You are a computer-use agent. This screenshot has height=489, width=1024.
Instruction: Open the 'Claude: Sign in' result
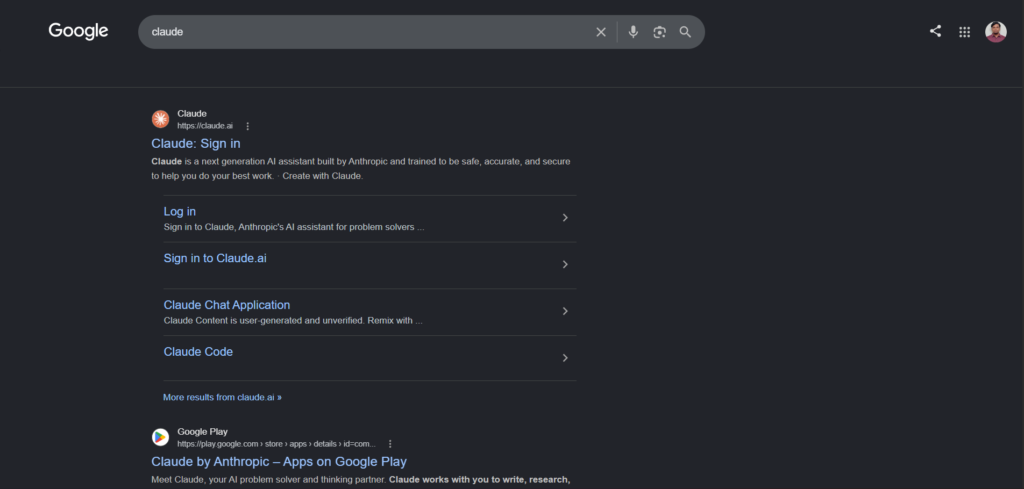tap(196, 144)
